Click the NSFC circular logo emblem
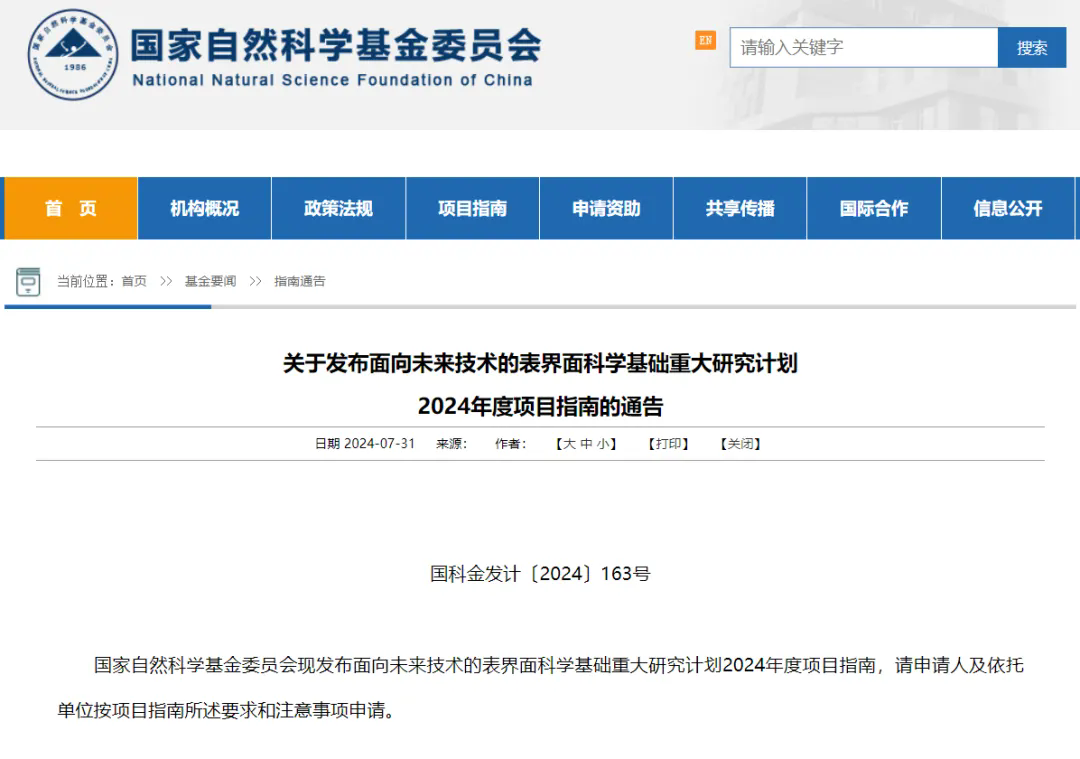The image size is (1080, 759). point(73,55)
